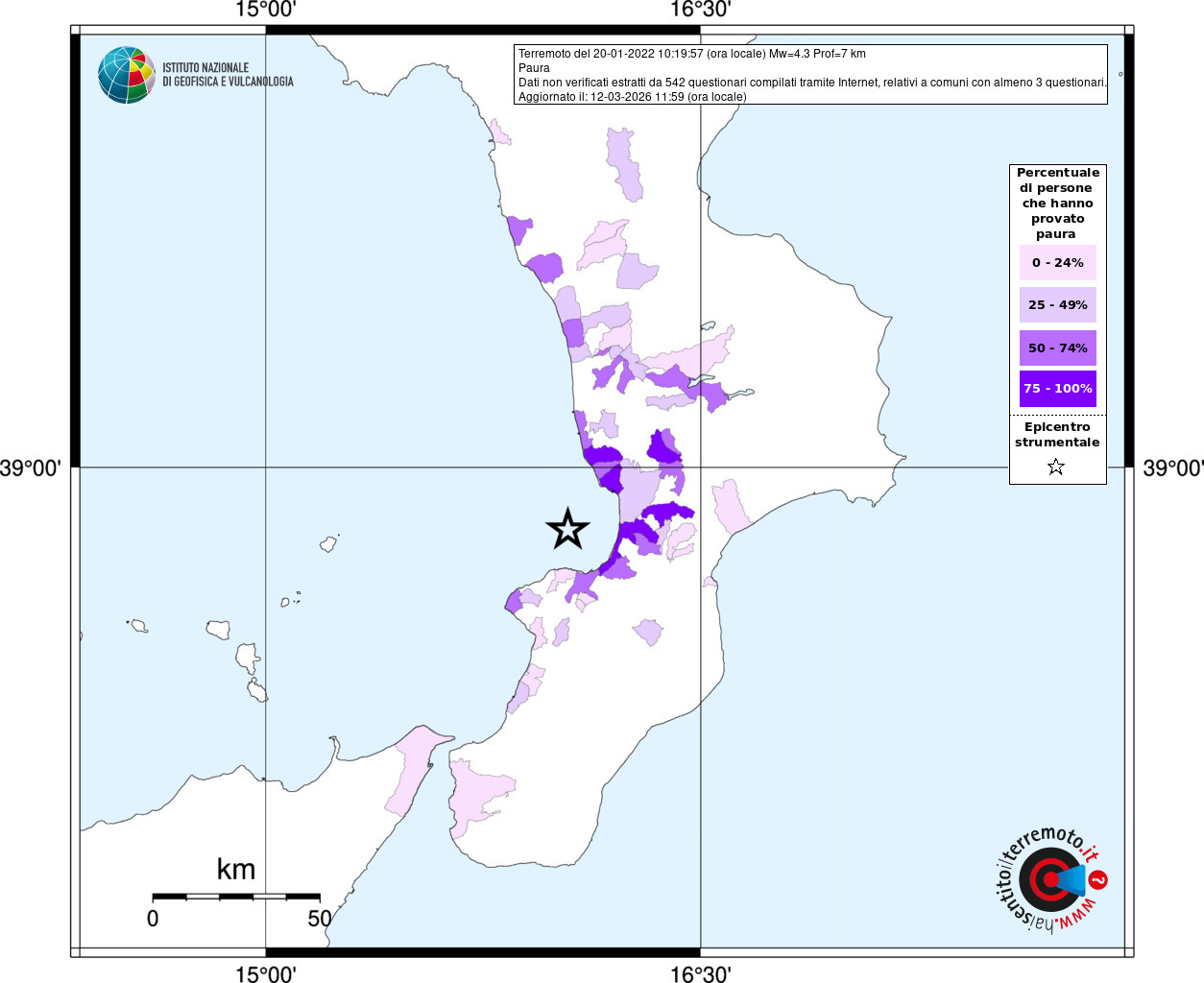Click the top 16°30' longitude label
The height and width of the screenshot is (983, 1204).
pos(700,10)
